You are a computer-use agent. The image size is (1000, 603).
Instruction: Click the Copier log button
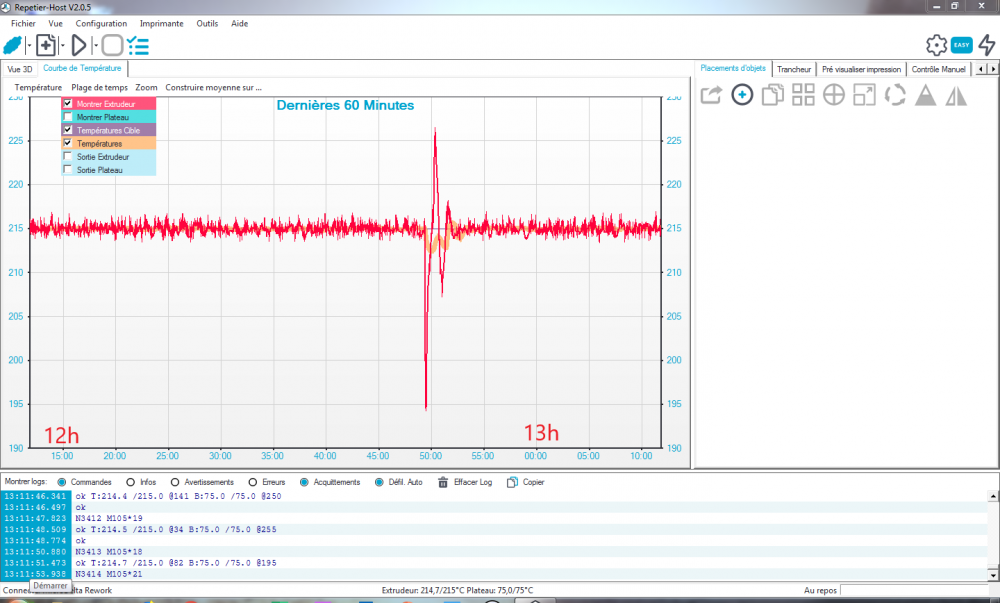tap(526, 483)
